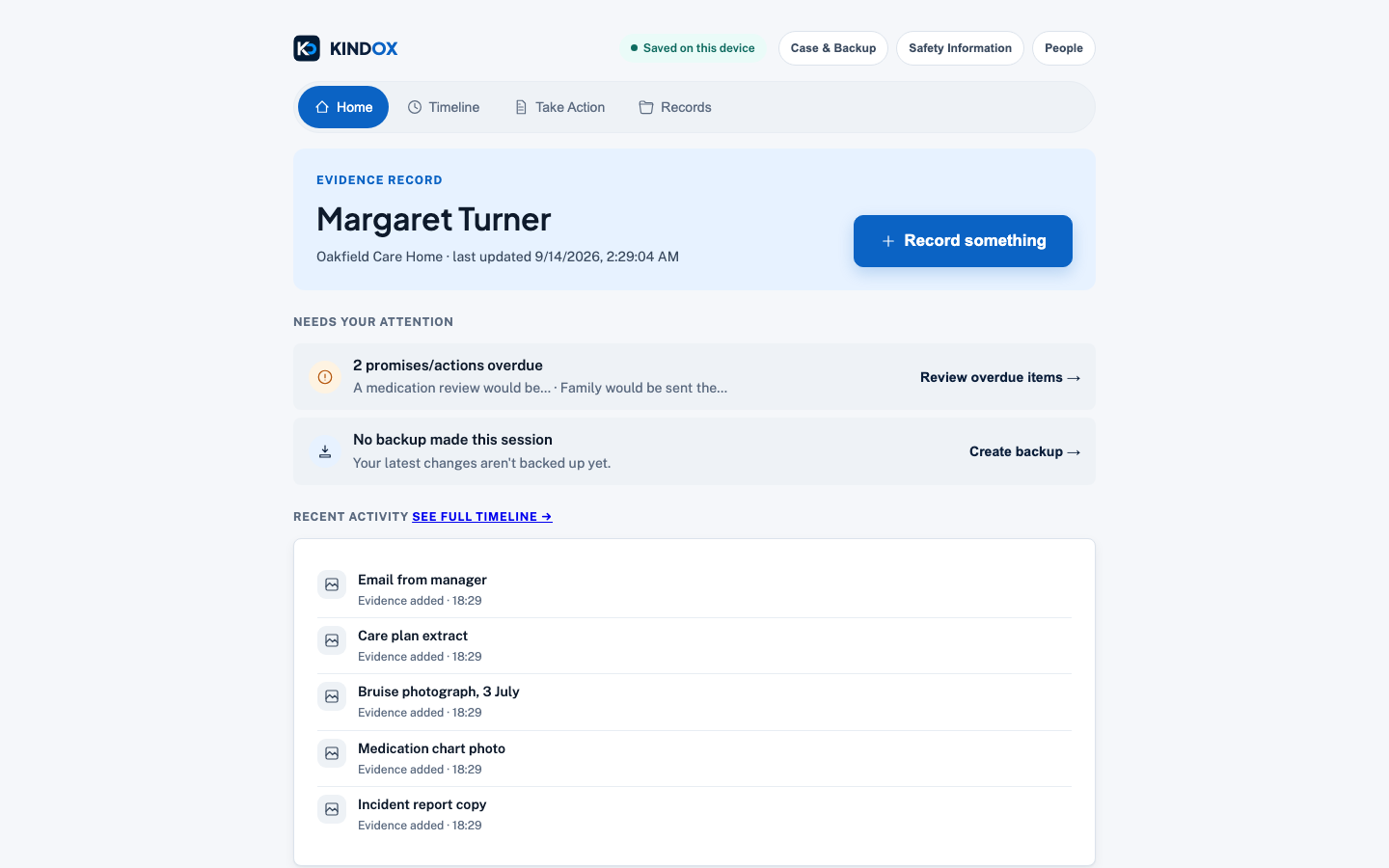Click the house icon on Home tab

[322, 107]
